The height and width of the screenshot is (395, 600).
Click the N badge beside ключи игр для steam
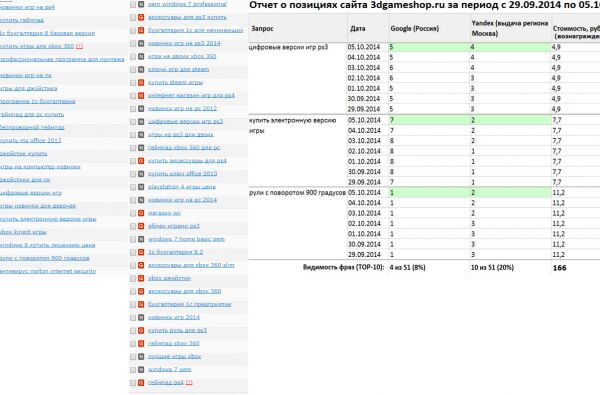pyautogui.click(x=141, y=69)
